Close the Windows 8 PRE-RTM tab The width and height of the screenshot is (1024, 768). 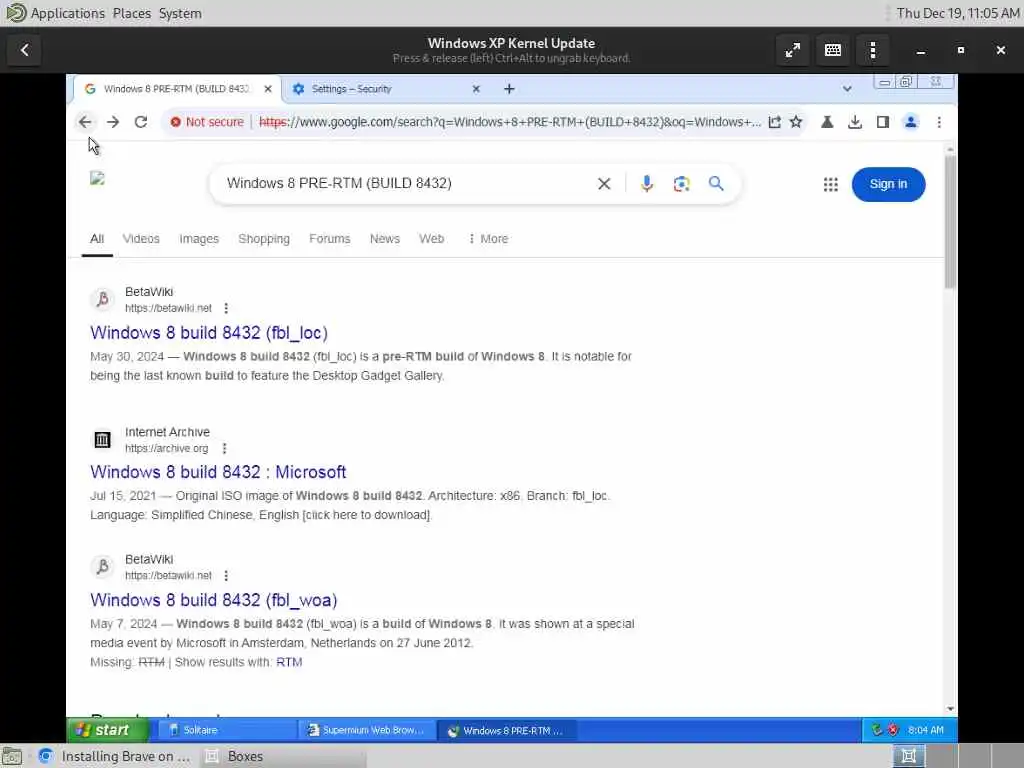pos(268,89)
